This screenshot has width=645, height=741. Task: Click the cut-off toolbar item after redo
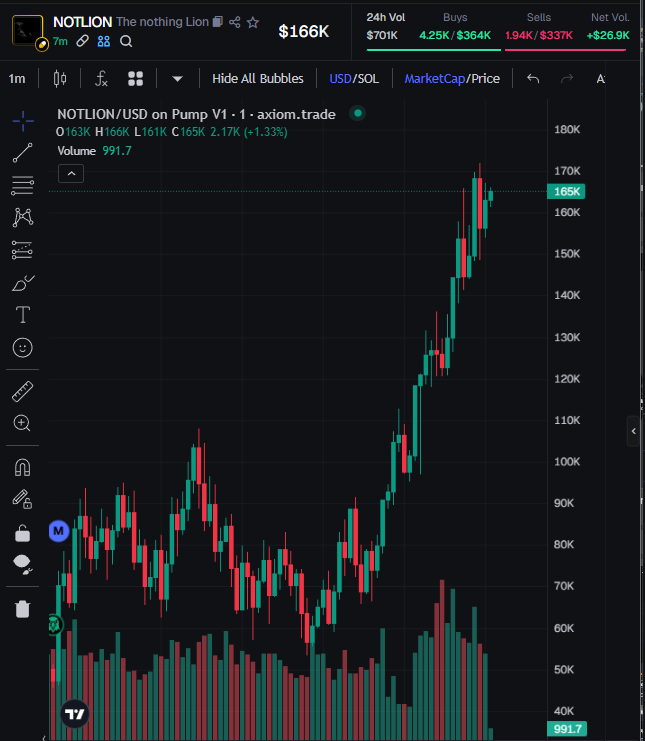pyautogui.click(x=600, y=78)
